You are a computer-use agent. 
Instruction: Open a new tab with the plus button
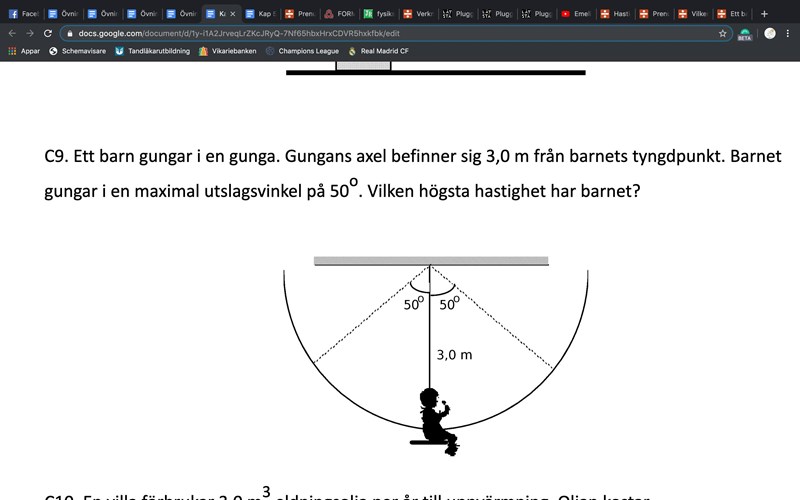point(765,14)
